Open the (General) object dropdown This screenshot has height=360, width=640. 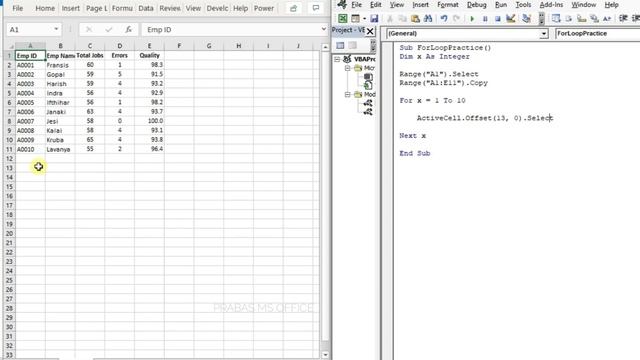(544, 34)
